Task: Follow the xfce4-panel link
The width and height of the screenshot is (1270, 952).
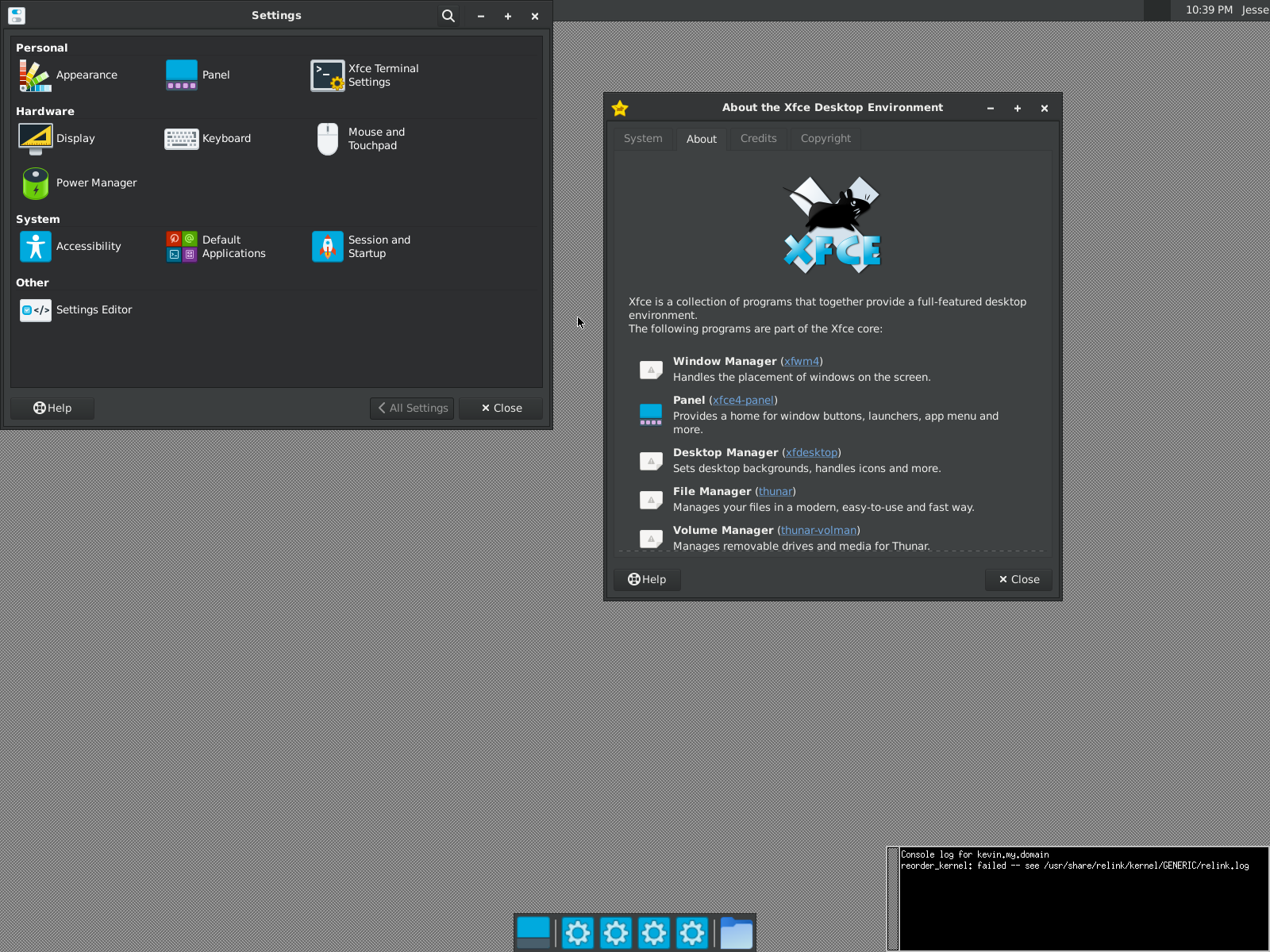Action: [743, 401]
